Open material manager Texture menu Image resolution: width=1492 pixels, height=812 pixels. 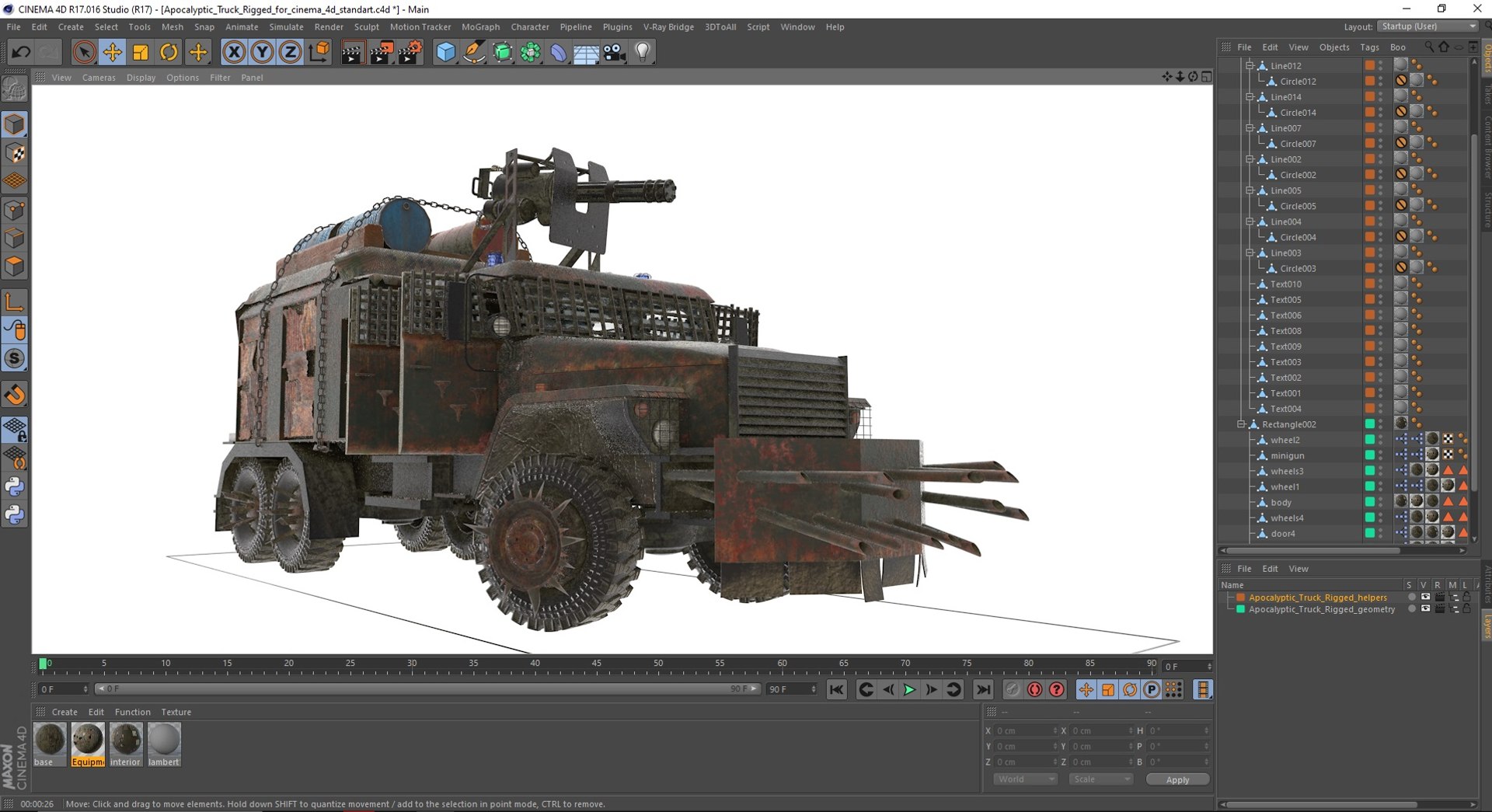[176, 712]
